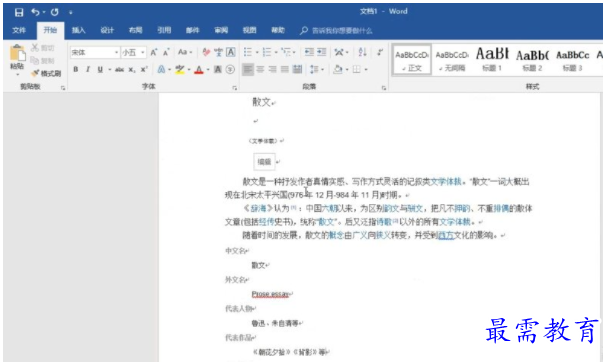Click the decrease font size icon

pos(166,52)
